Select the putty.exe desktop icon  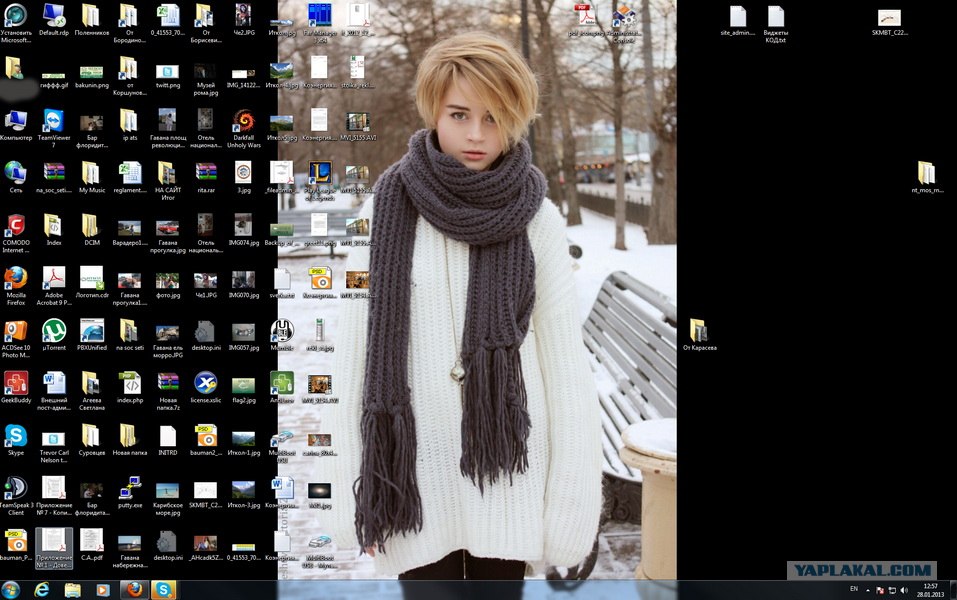point(129,489)
